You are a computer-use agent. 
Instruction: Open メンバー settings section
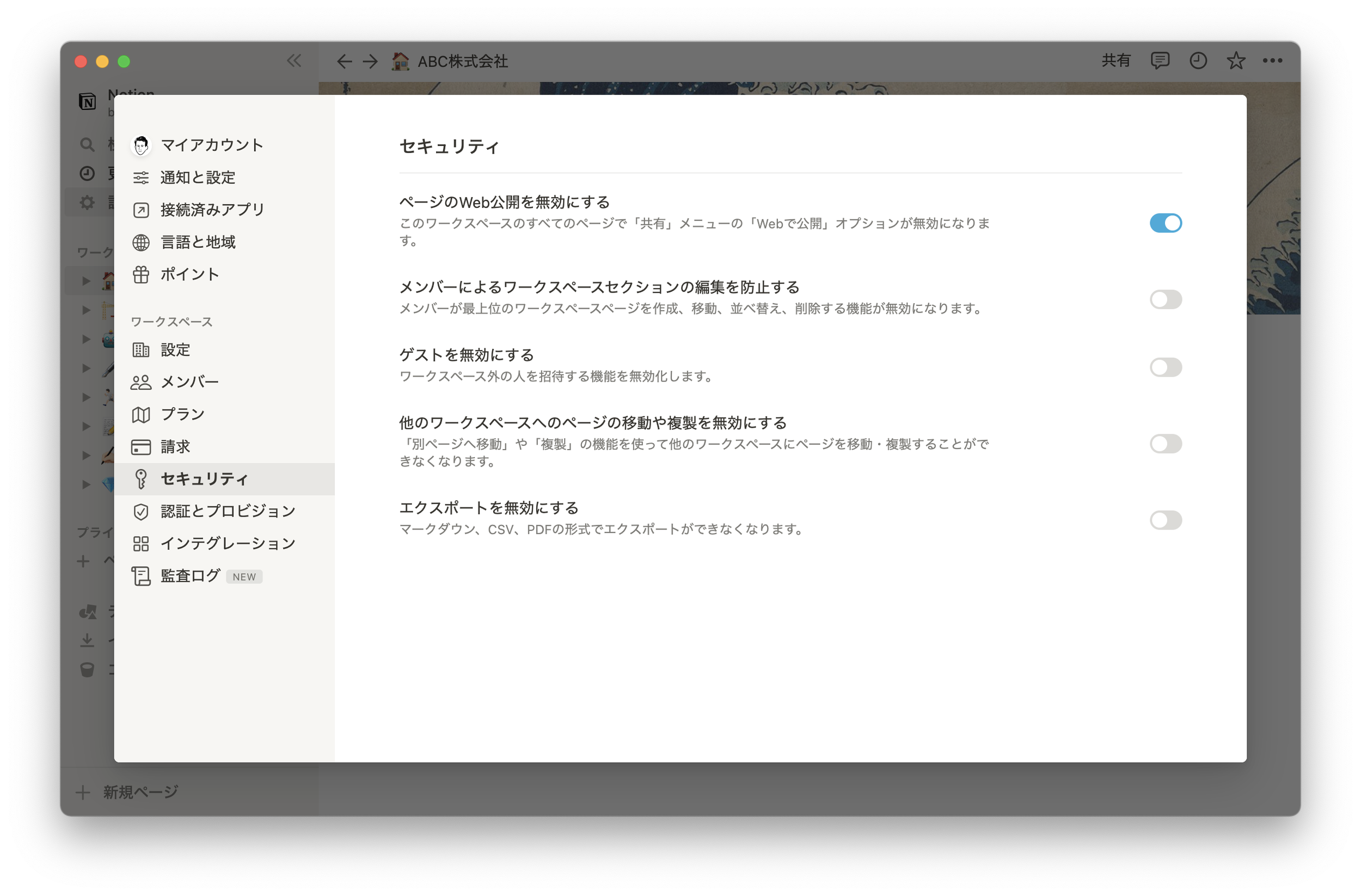pos(189,382)
